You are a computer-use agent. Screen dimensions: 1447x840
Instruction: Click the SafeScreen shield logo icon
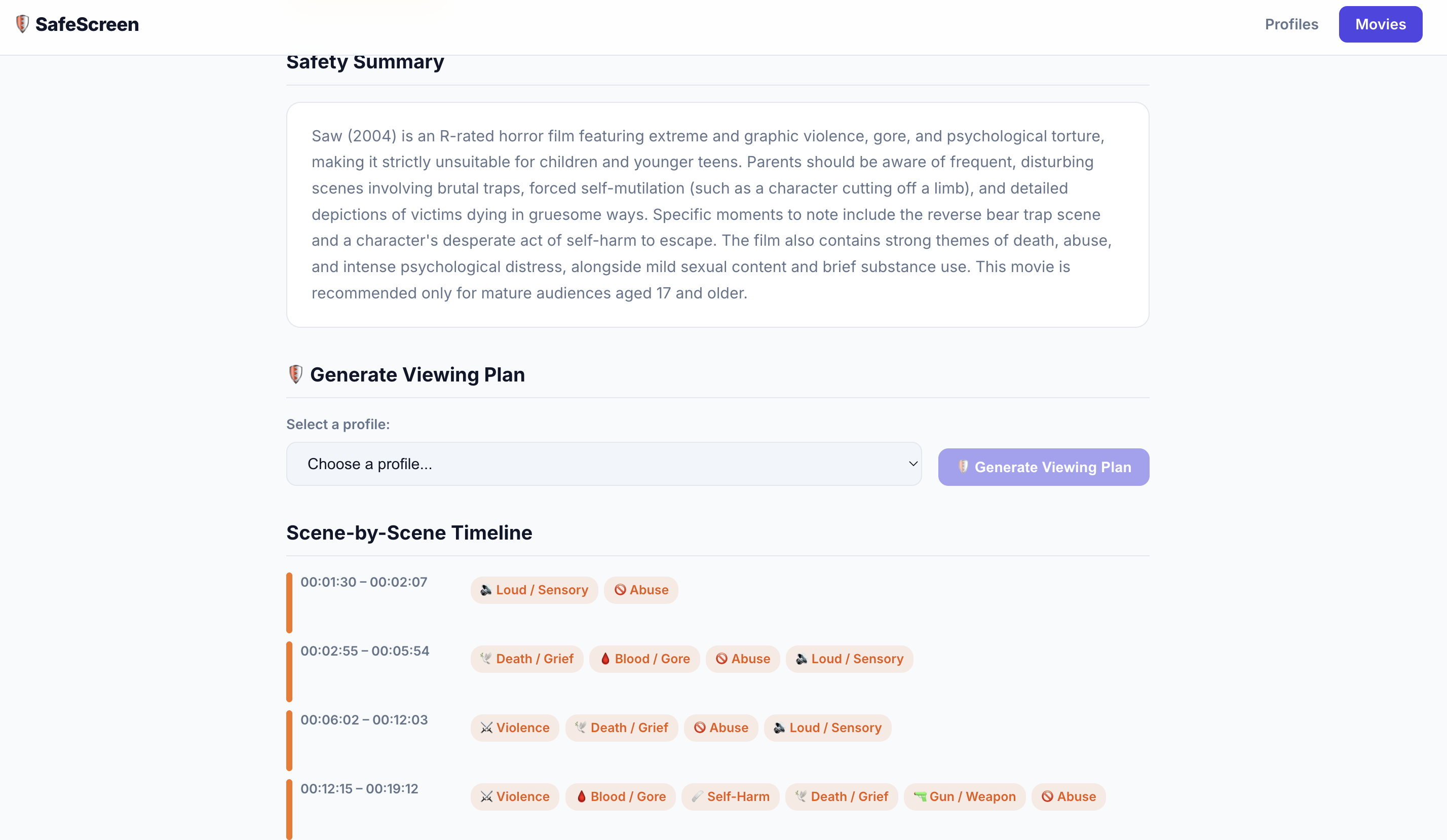coord(22,24)
